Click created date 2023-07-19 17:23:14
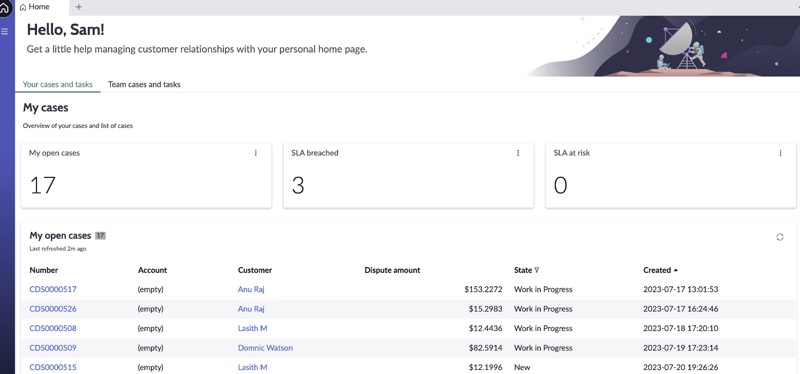Viewport: 800px width, 374px height. click(680, 348)
